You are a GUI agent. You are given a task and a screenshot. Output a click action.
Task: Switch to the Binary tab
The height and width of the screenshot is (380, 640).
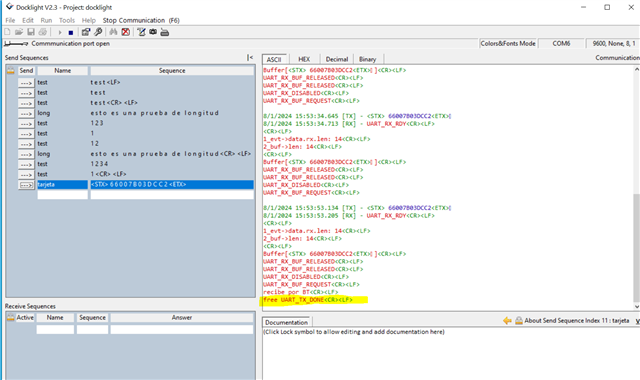pyautogui.click(x=367, y=59)
